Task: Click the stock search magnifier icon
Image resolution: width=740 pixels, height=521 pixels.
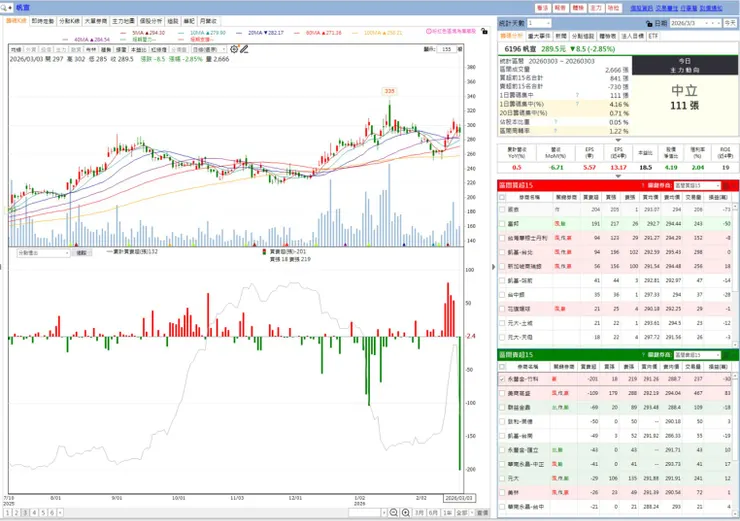Action: coord(4,8)
